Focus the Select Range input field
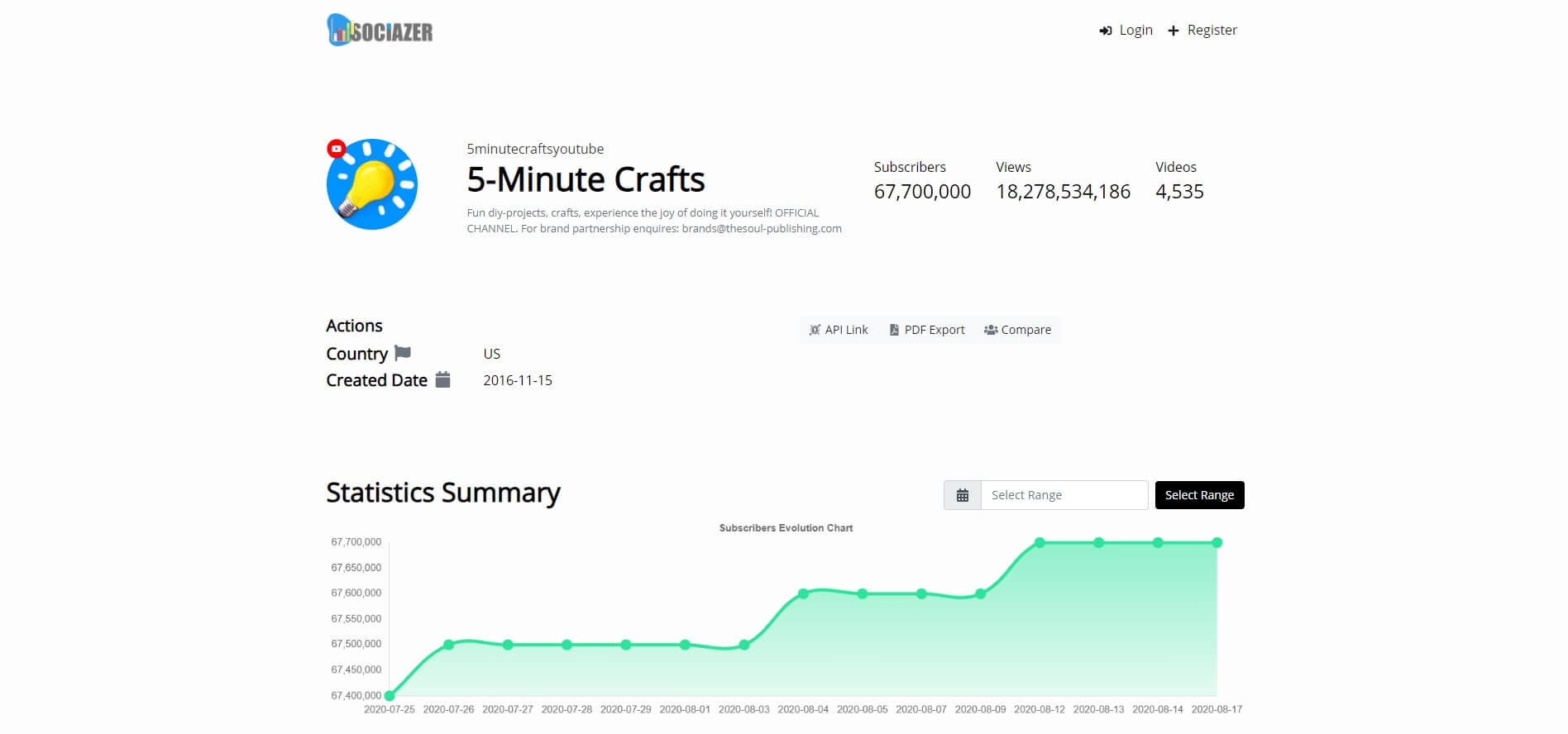This screenshot has width=1568, height=734. tap(1064, 495)
